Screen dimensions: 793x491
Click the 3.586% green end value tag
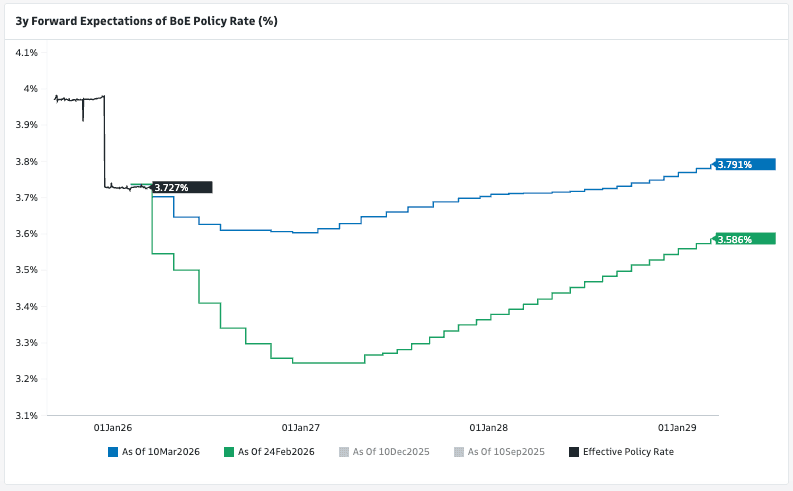(x=745, y=238)
